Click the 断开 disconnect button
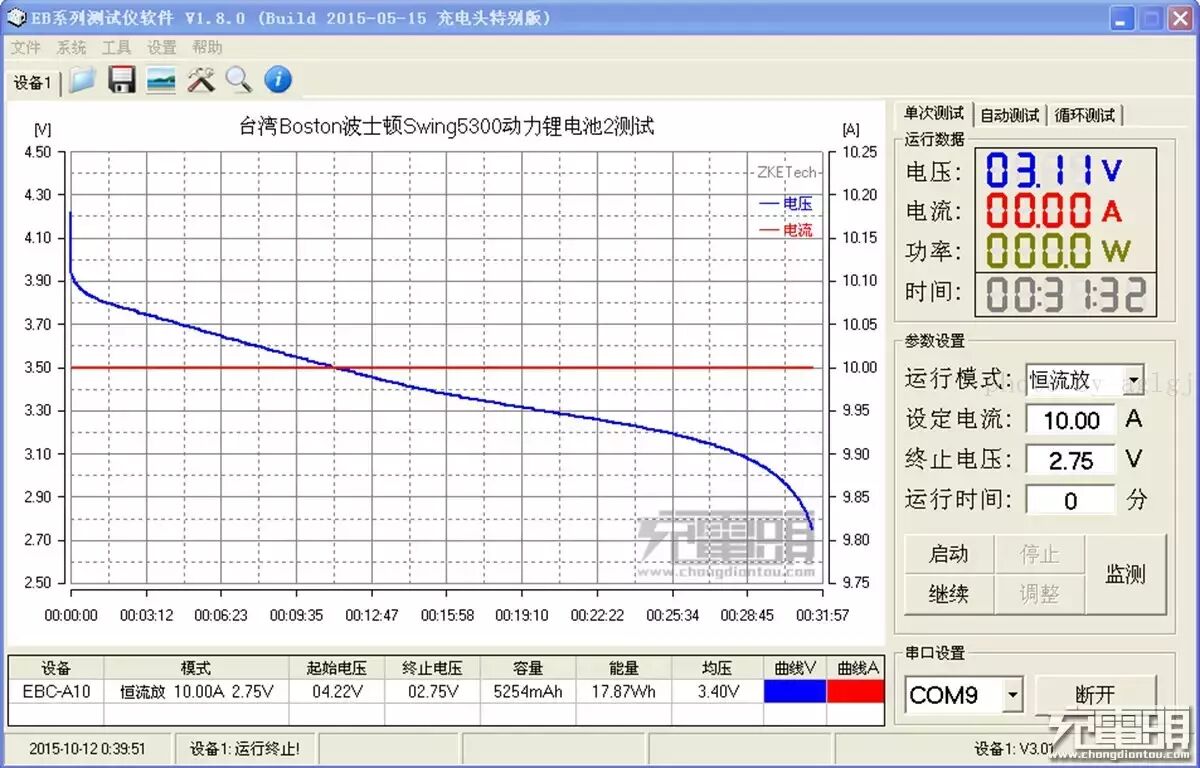Image resolution: width=1200 pixels, height=768 pixels. (x=1096, y=694)
